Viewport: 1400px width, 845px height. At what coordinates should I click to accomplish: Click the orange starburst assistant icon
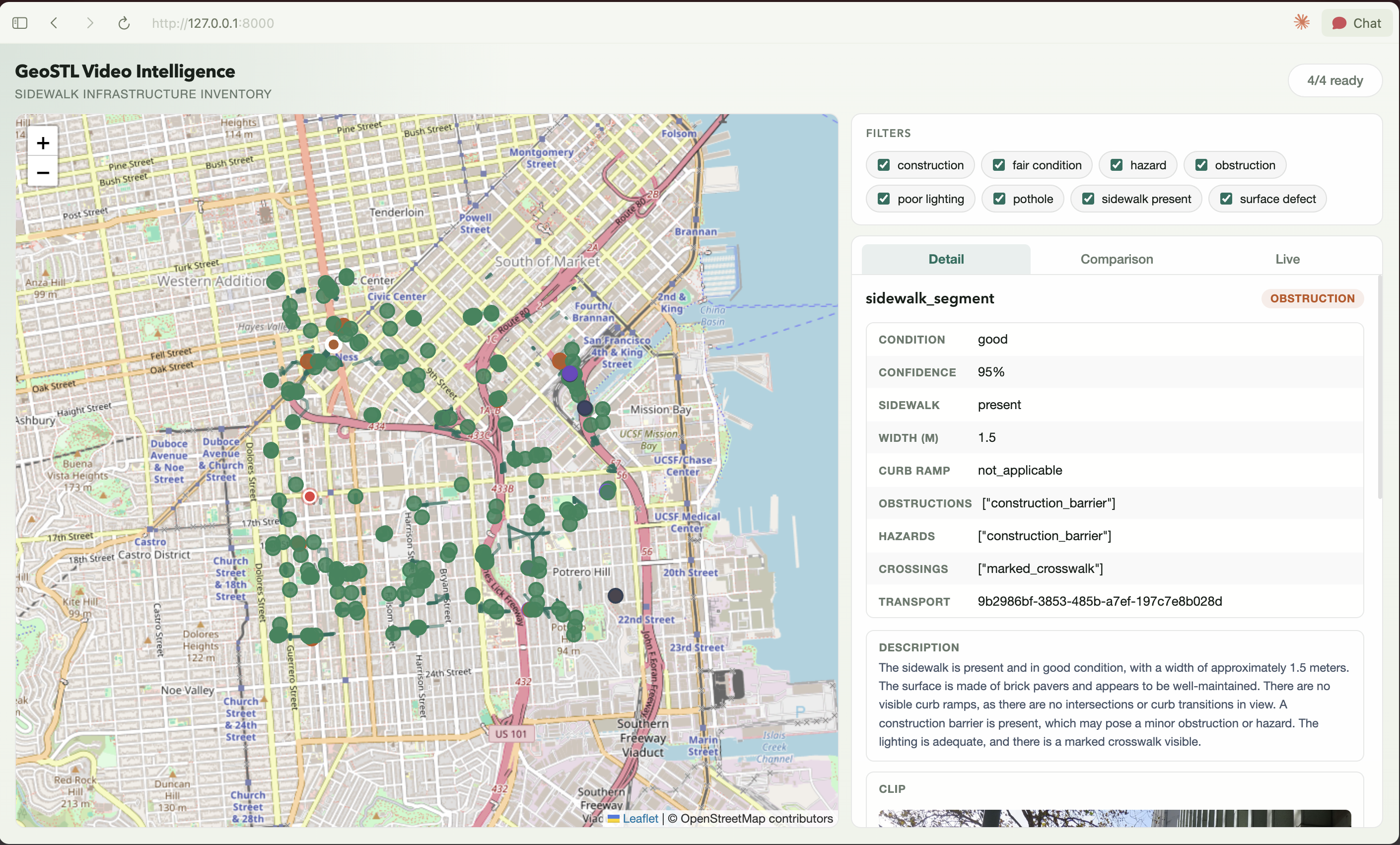click(x=1301, y=23)
